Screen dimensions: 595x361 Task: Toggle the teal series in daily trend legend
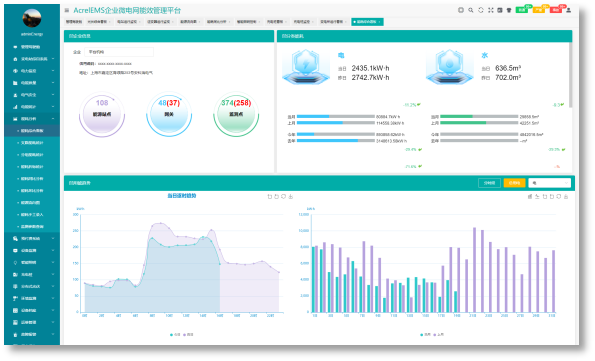(x=175, y=334)
